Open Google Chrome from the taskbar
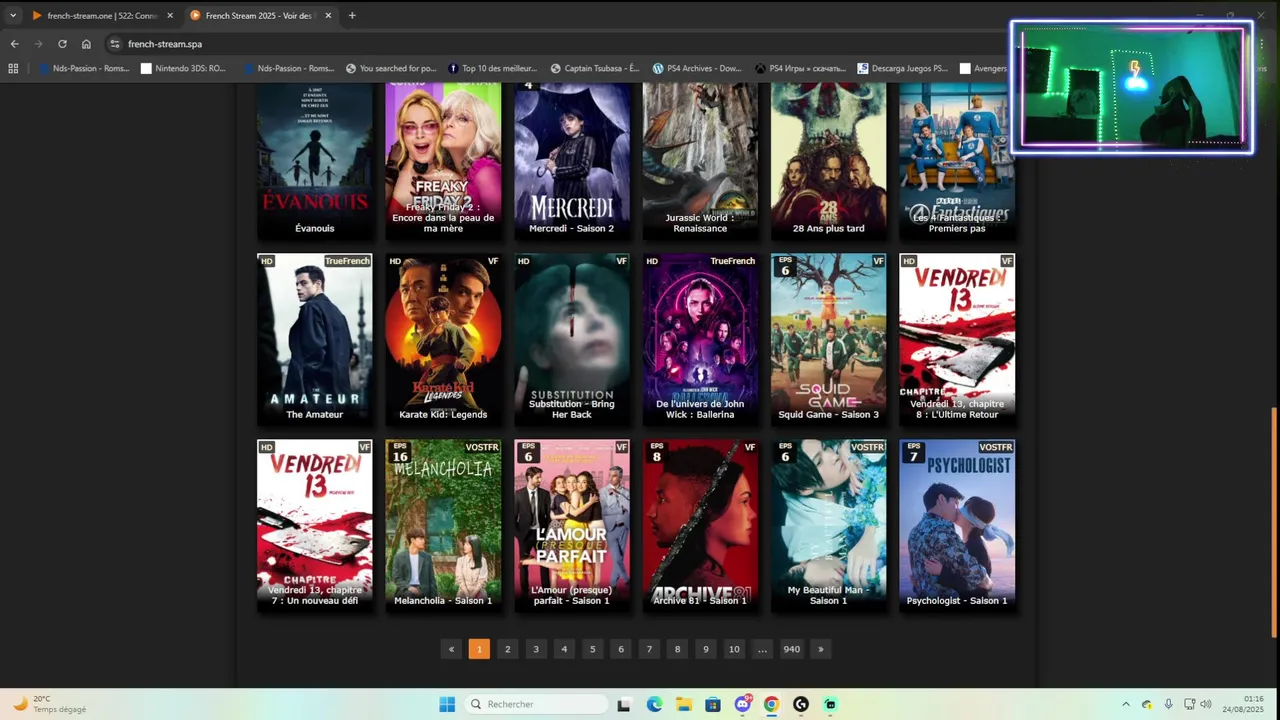This screenshot has width=1280, height=720. (x=771, y=704)
